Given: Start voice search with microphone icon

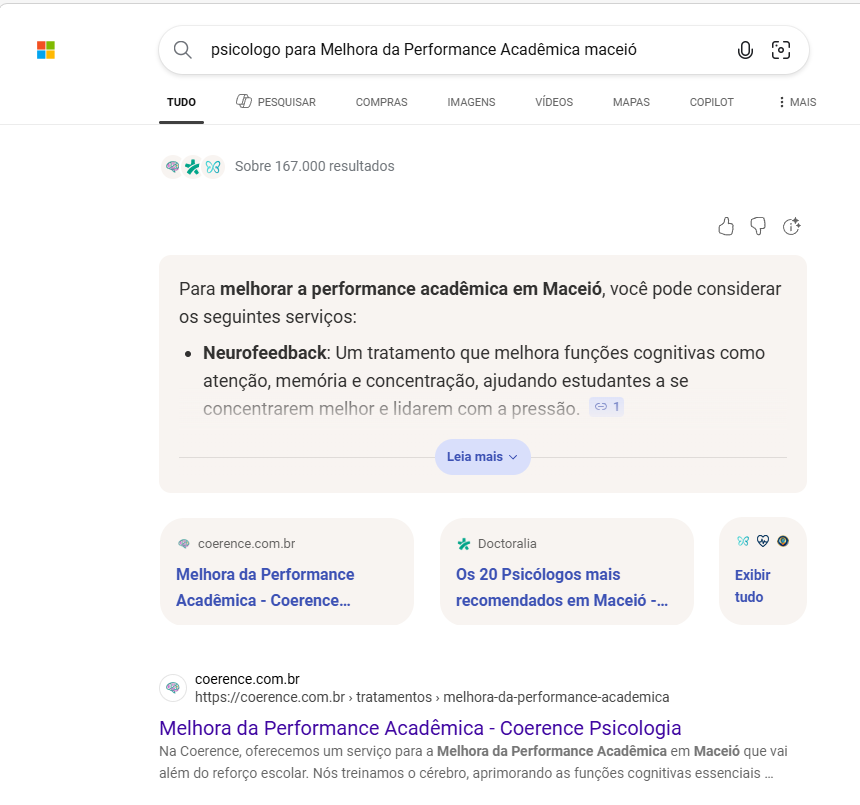Looking at the screenshot, I should pos(745,50).
